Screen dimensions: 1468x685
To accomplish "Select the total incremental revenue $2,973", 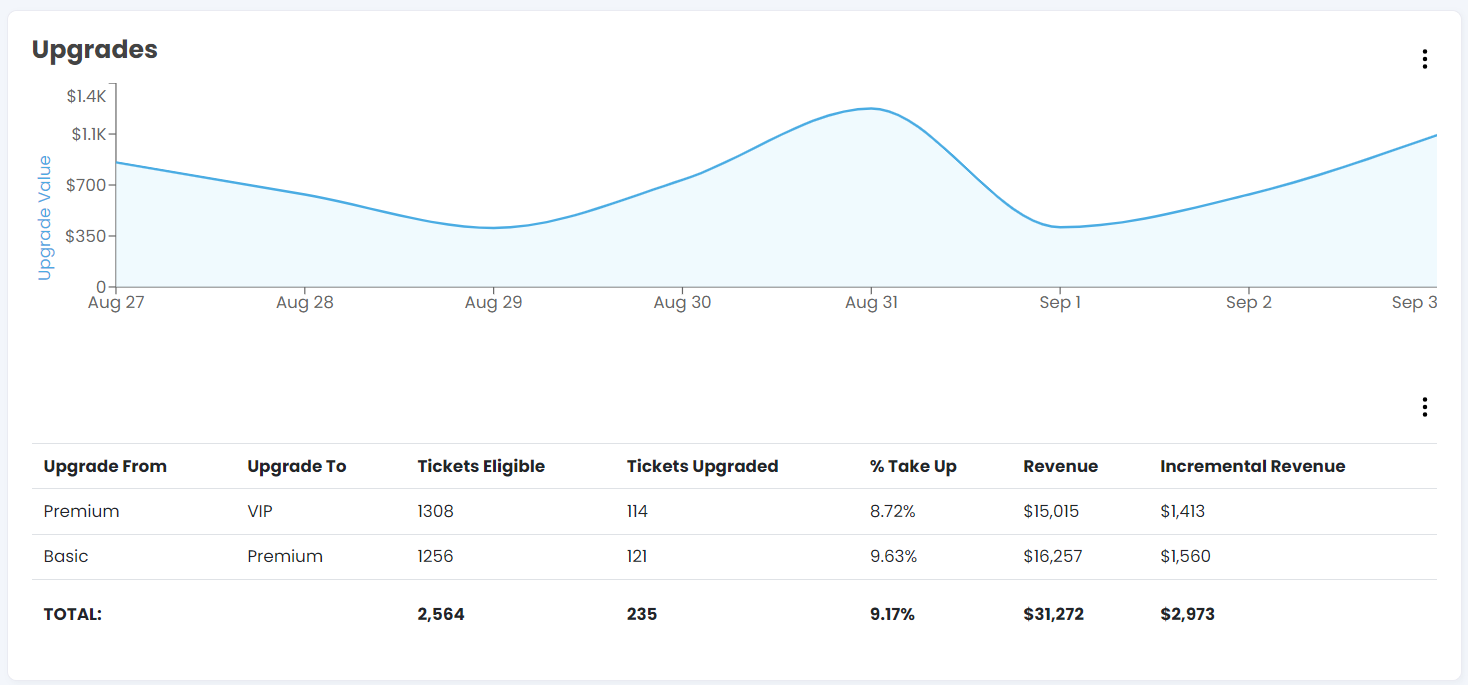I will pos(1187,614).
